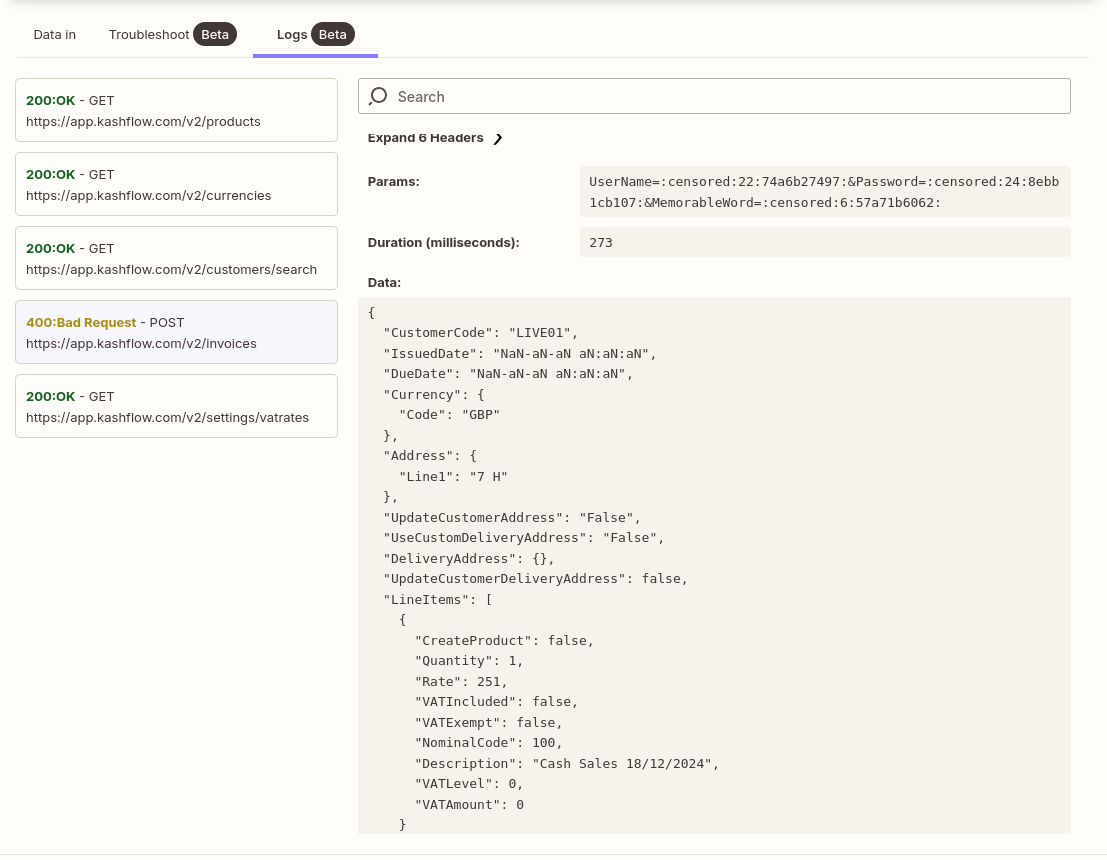Open the GET customers/search log entry
The width and height of the screenshot is (1107, 860).
(176, 258)
